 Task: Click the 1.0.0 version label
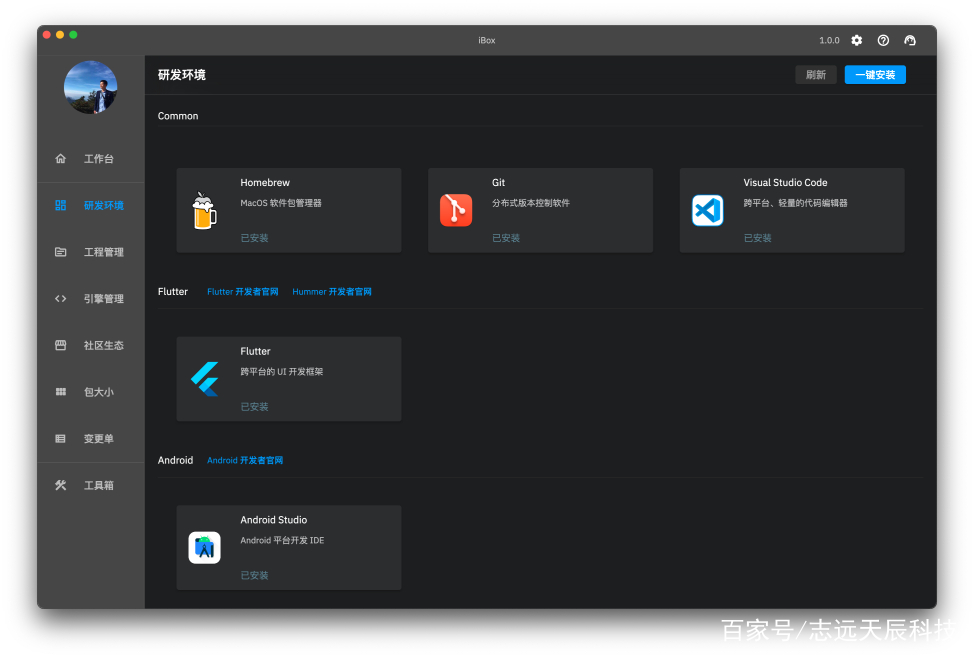coord(829,40)
